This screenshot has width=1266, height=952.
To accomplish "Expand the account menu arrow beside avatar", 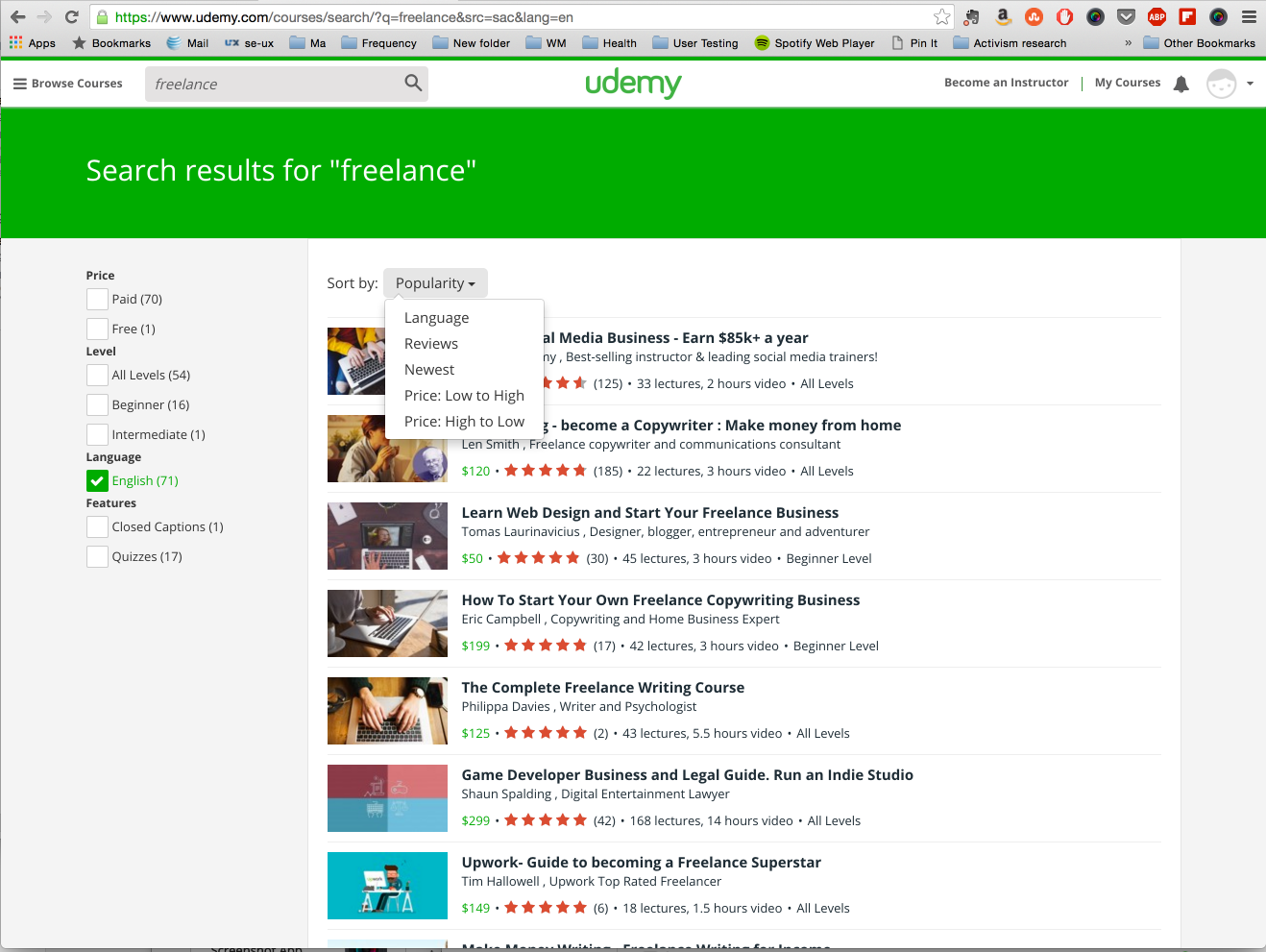I will point(1250,84).
